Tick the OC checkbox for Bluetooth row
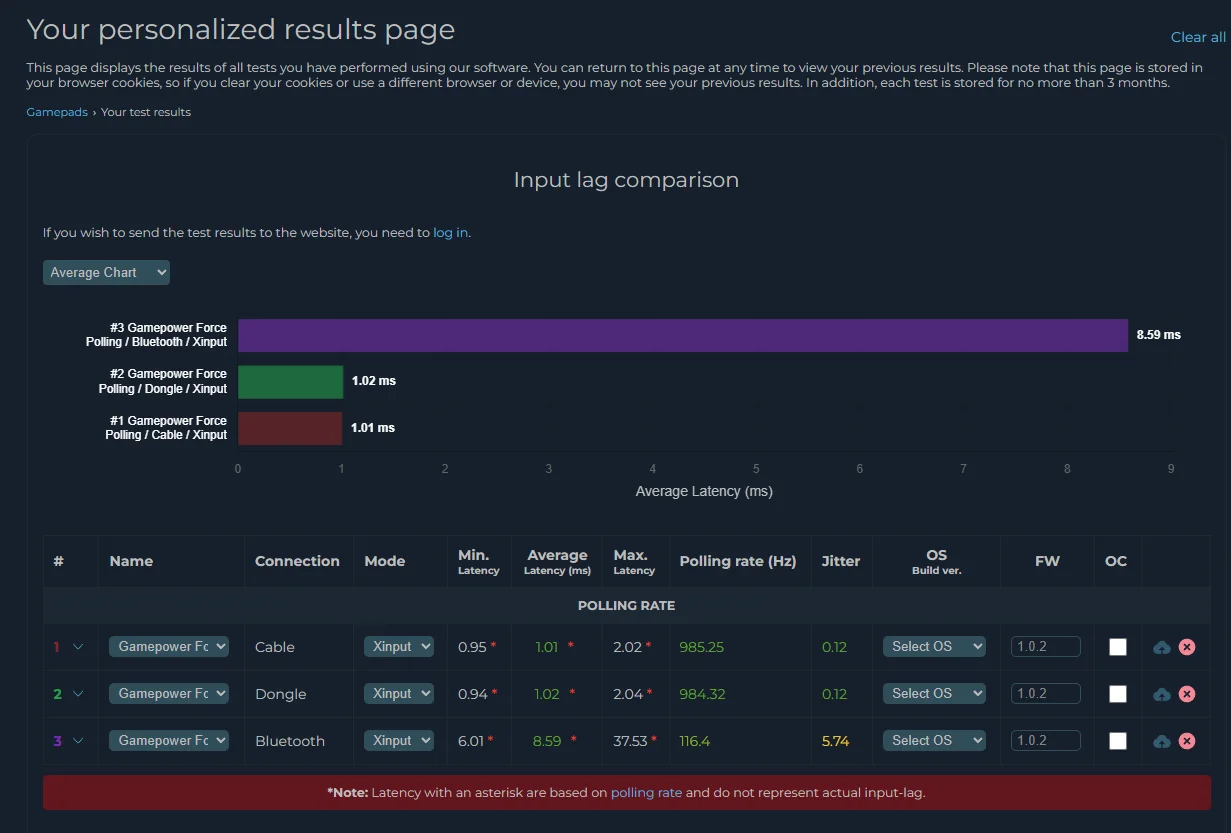 pyautogui.click(x=1118, y=741)
